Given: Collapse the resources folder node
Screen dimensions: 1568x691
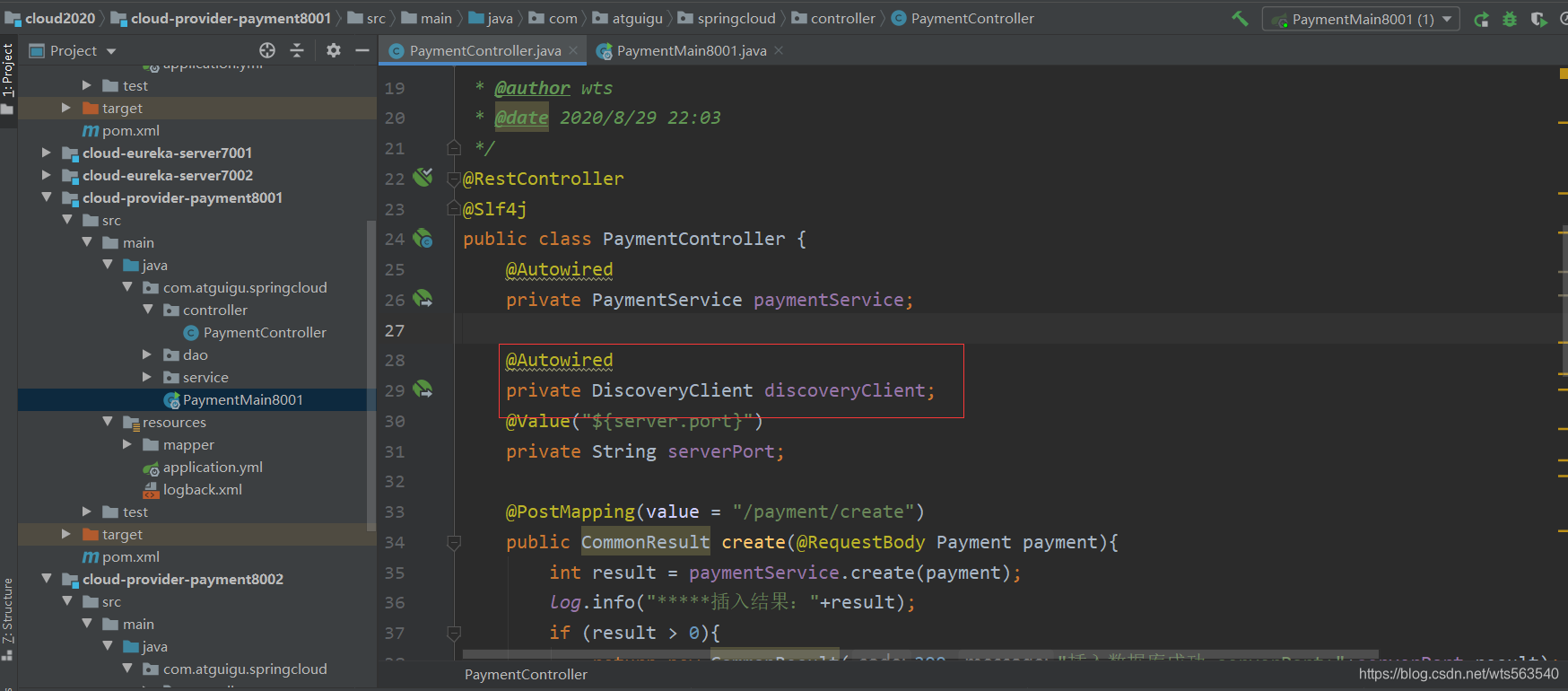Looking at the screenshot, I should (x=108, y=422).
